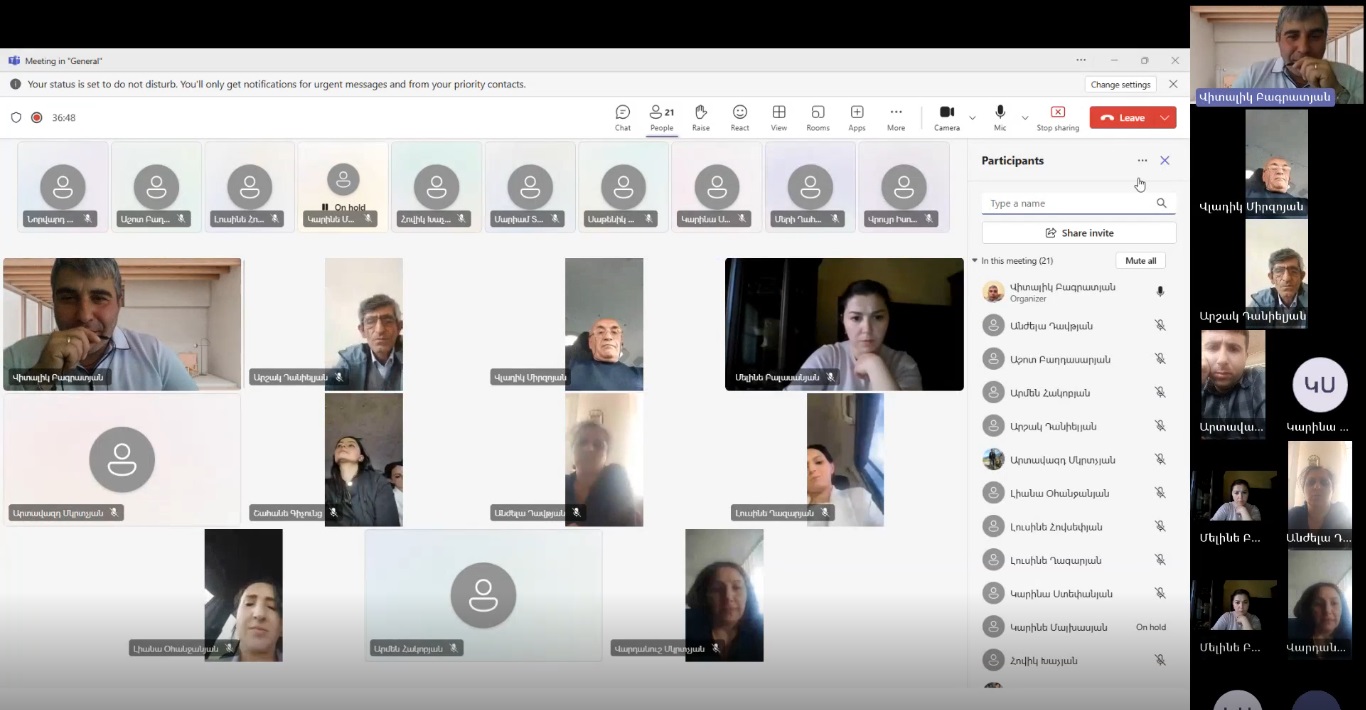This screenshot has height=710, width=1366.
Task: Select Վլադիկ Միրզոյան's video tile in the grid
Action: click(x=604, y=324)
